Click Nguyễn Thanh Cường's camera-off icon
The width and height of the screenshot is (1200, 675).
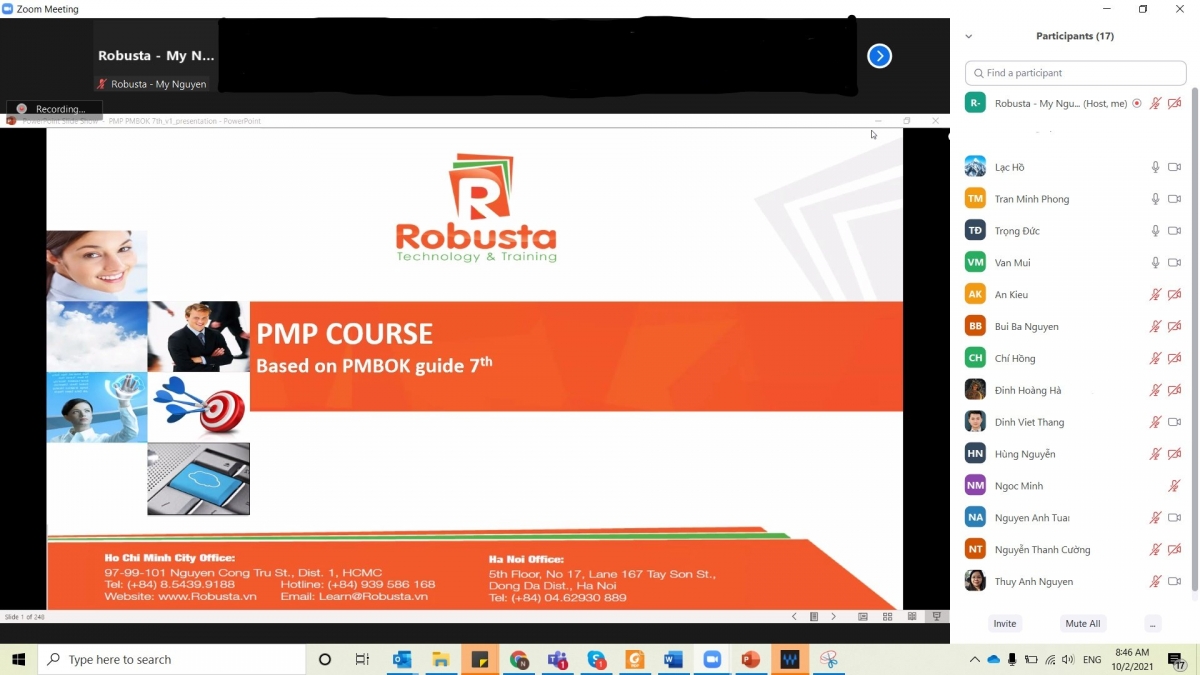pos(1175,550)
